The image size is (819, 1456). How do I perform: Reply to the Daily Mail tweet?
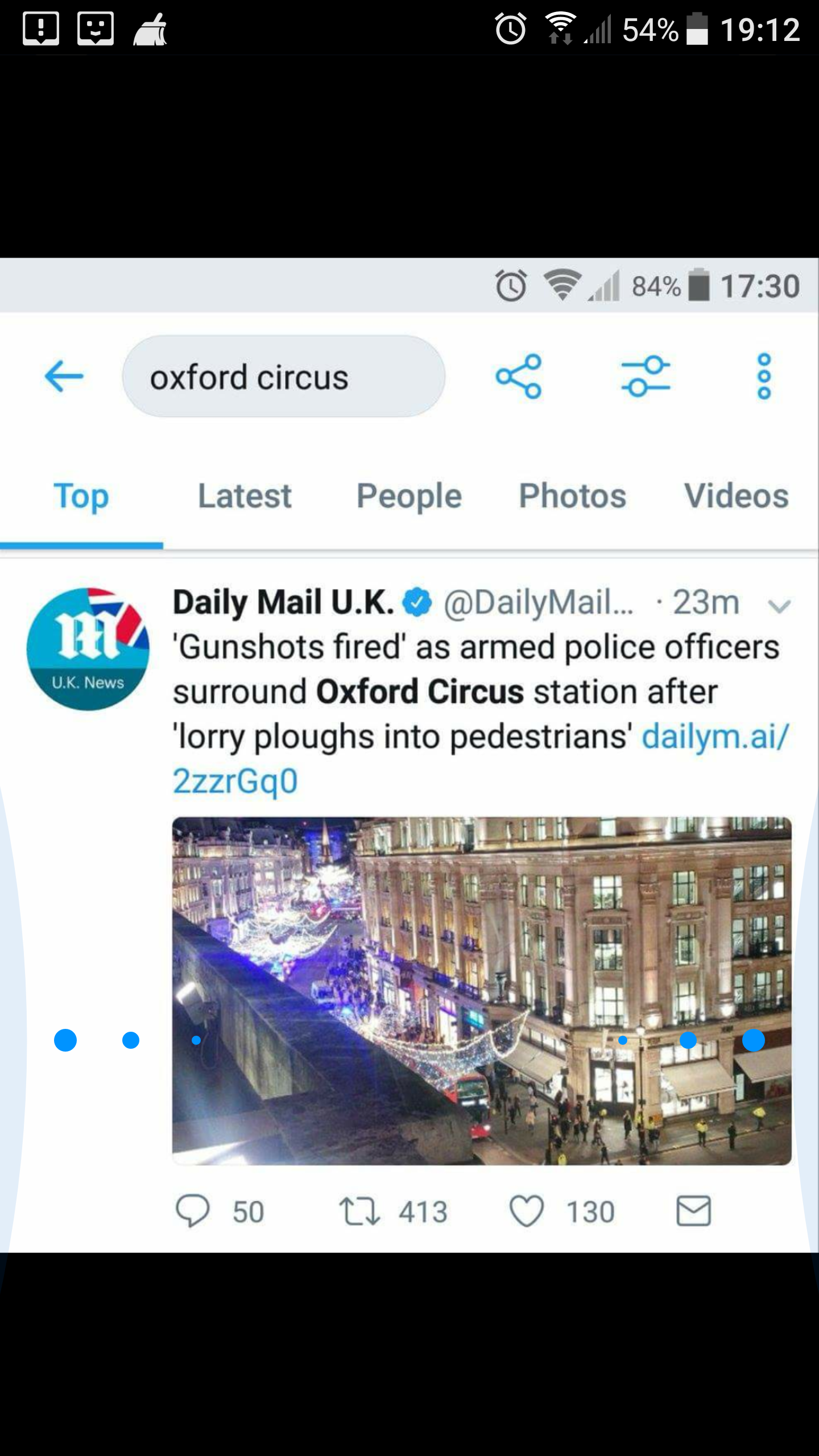click(x=193, y=1211)
